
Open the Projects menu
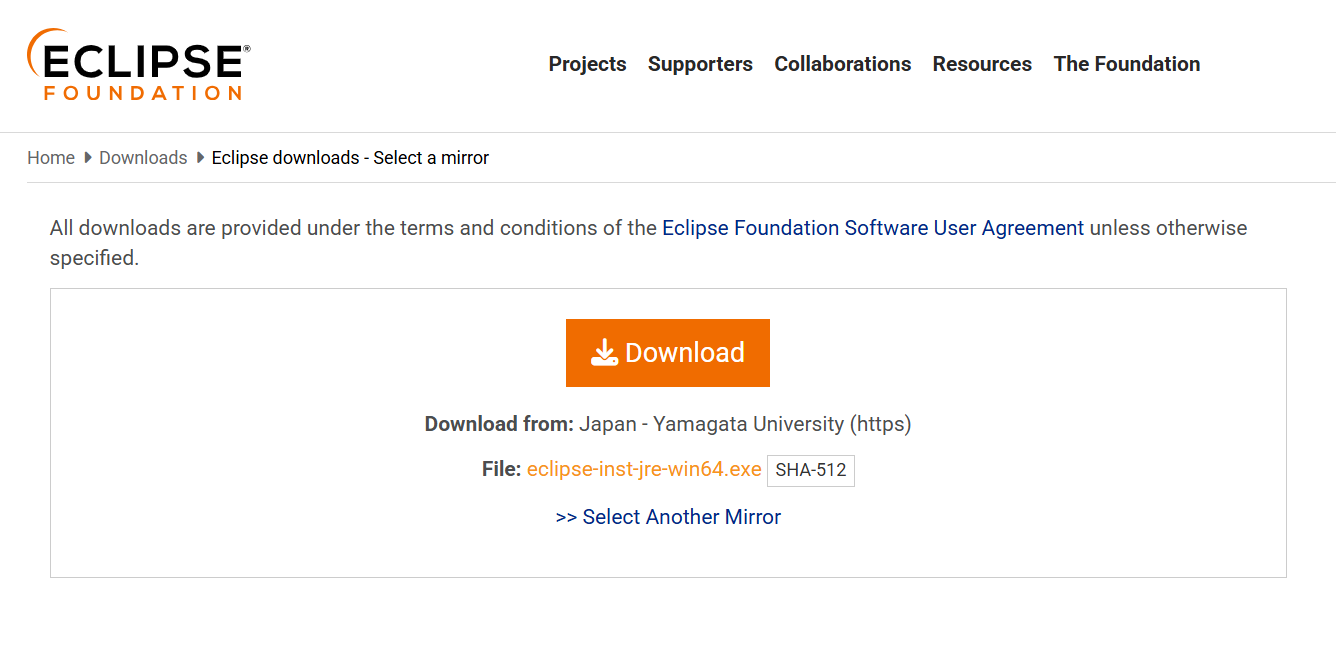click(587, 64)
